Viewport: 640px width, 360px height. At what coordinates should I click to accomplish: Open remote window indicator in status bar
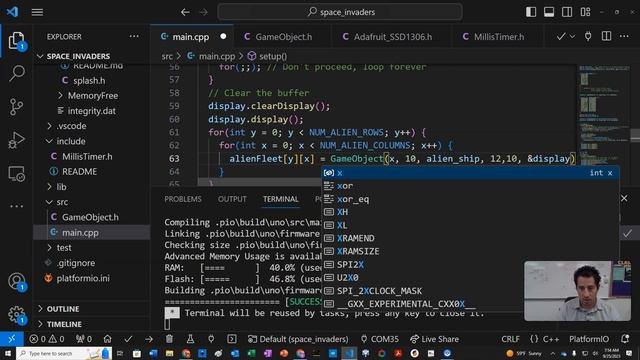click(x=11, y=339)
